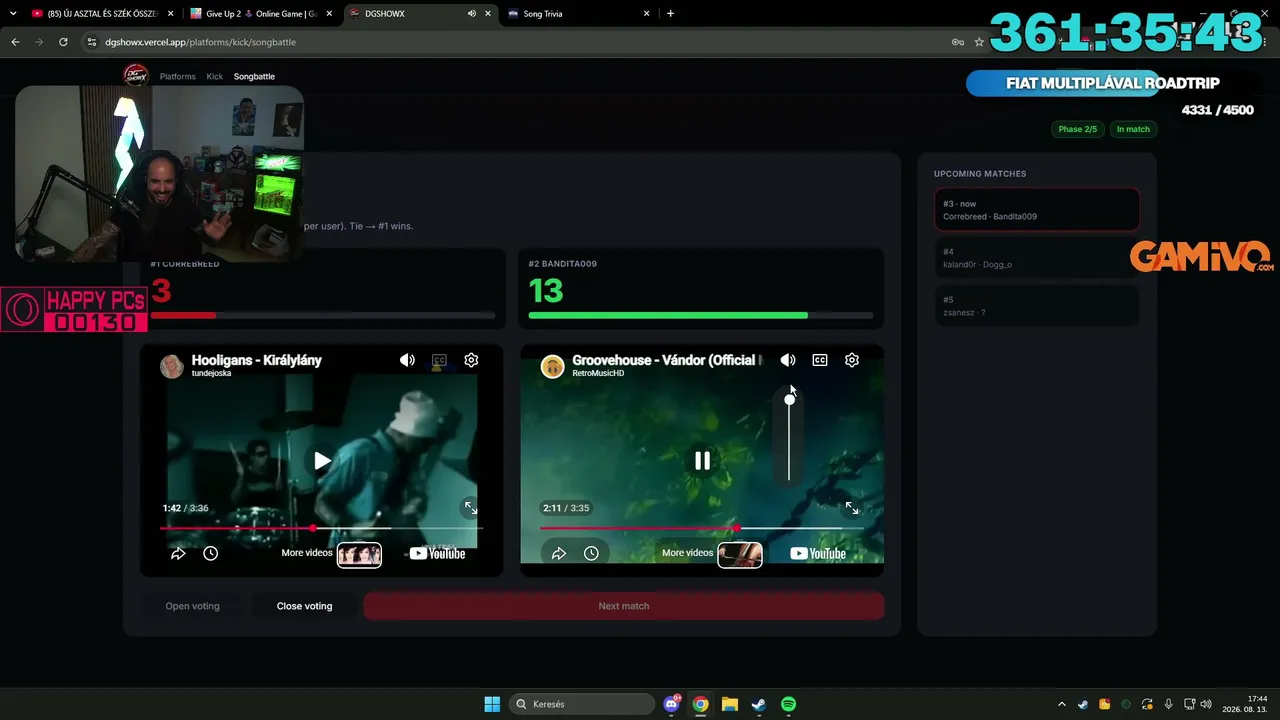Click Groovehouse video volume speaker icon
1280x720 pixels.
pyautogui.click(x=788, y=360)
